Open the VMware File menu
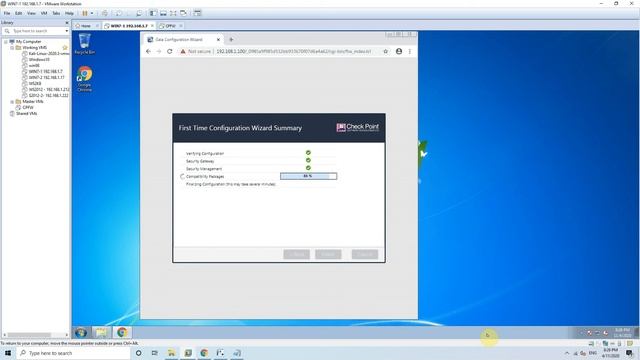 (7, 13)
